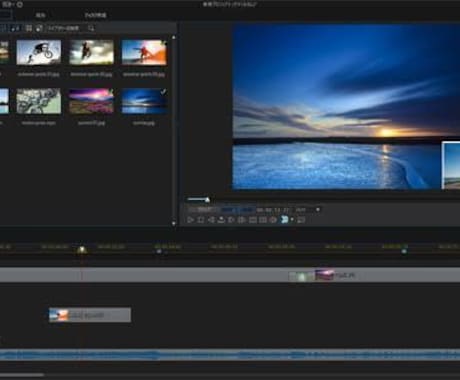The height and width of the screenshot is (380, 460).
Task: Open the preview zoom dropdown arrow
Action: point(318,210)
